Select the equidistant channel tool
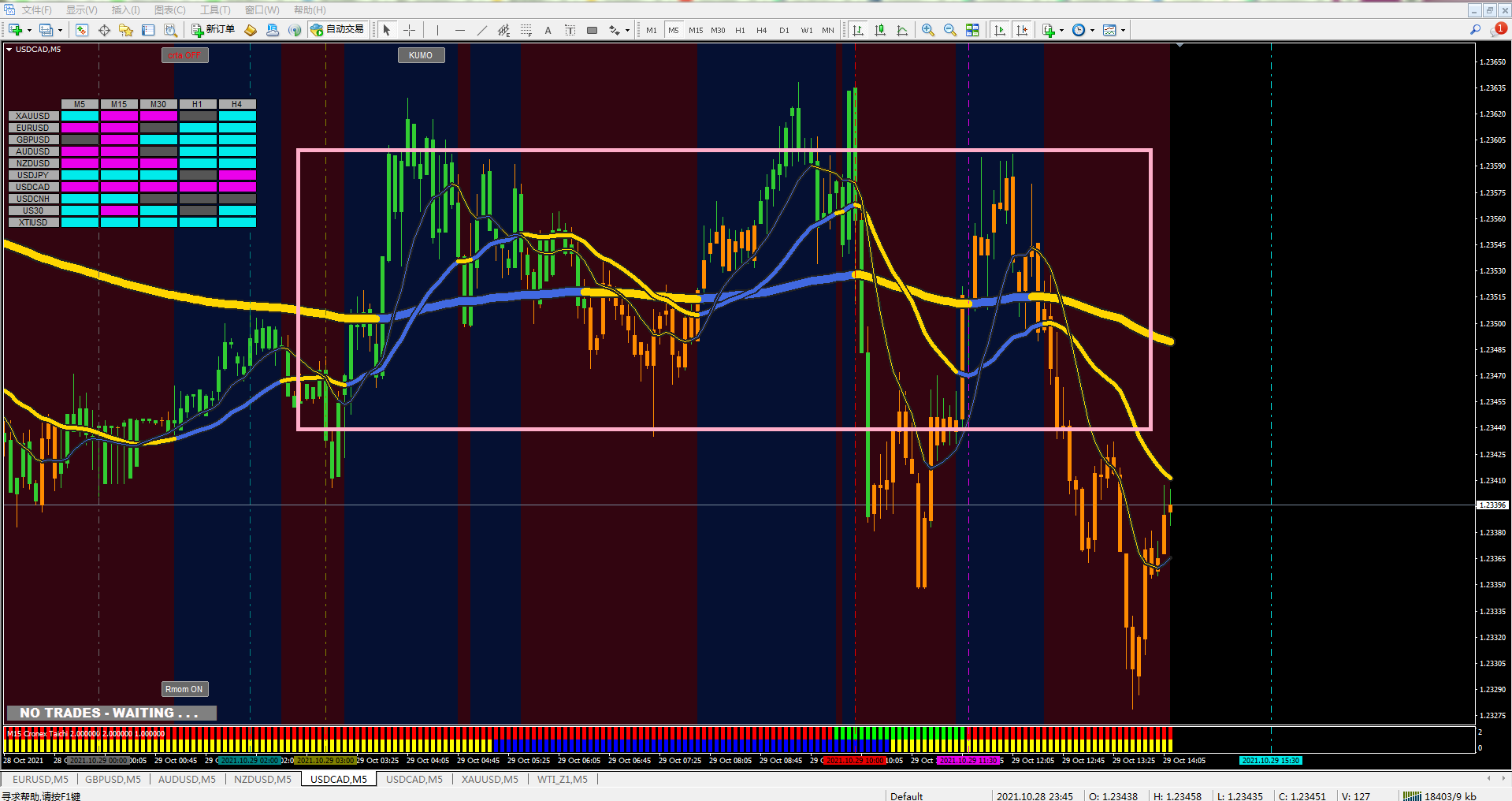The width and height of the screenshot is (1512, 801). click(x=504, y=30)
